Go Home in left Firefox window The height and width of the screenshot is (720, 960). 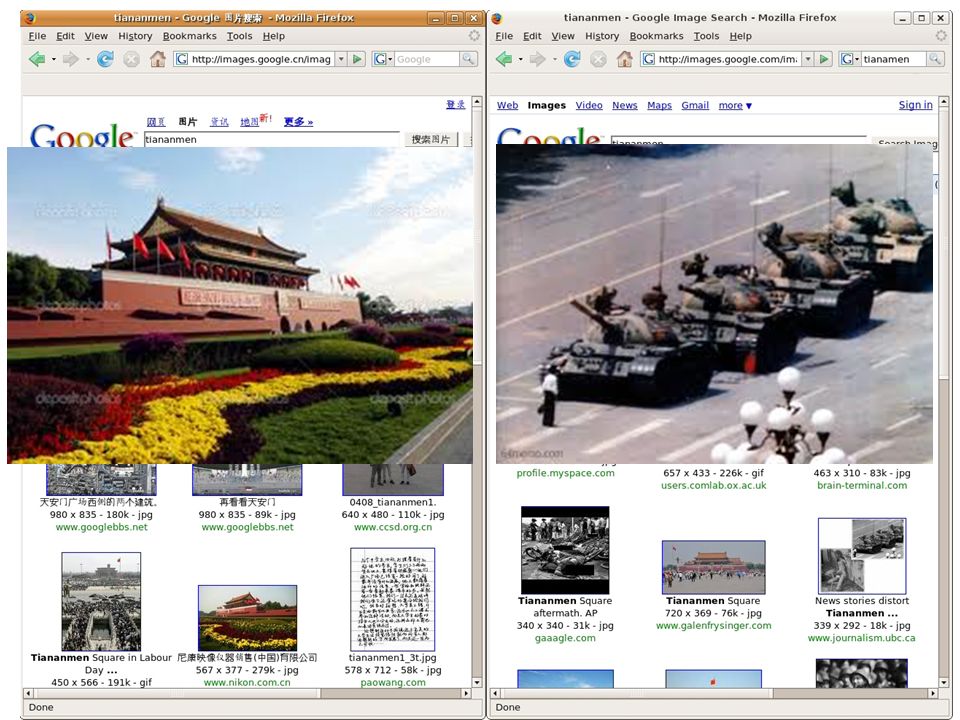(x=158, y=59)
